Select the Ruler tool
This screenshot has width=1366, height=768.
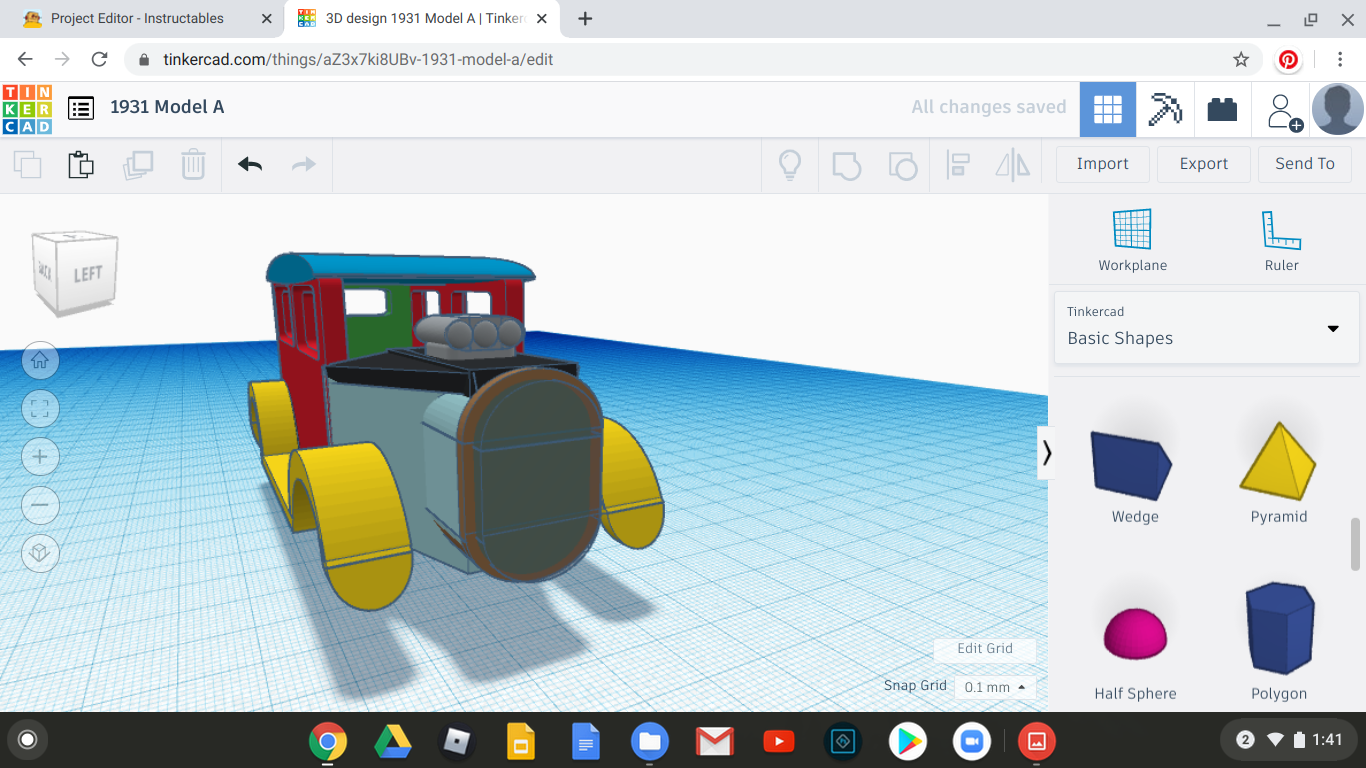(1281, 238)
